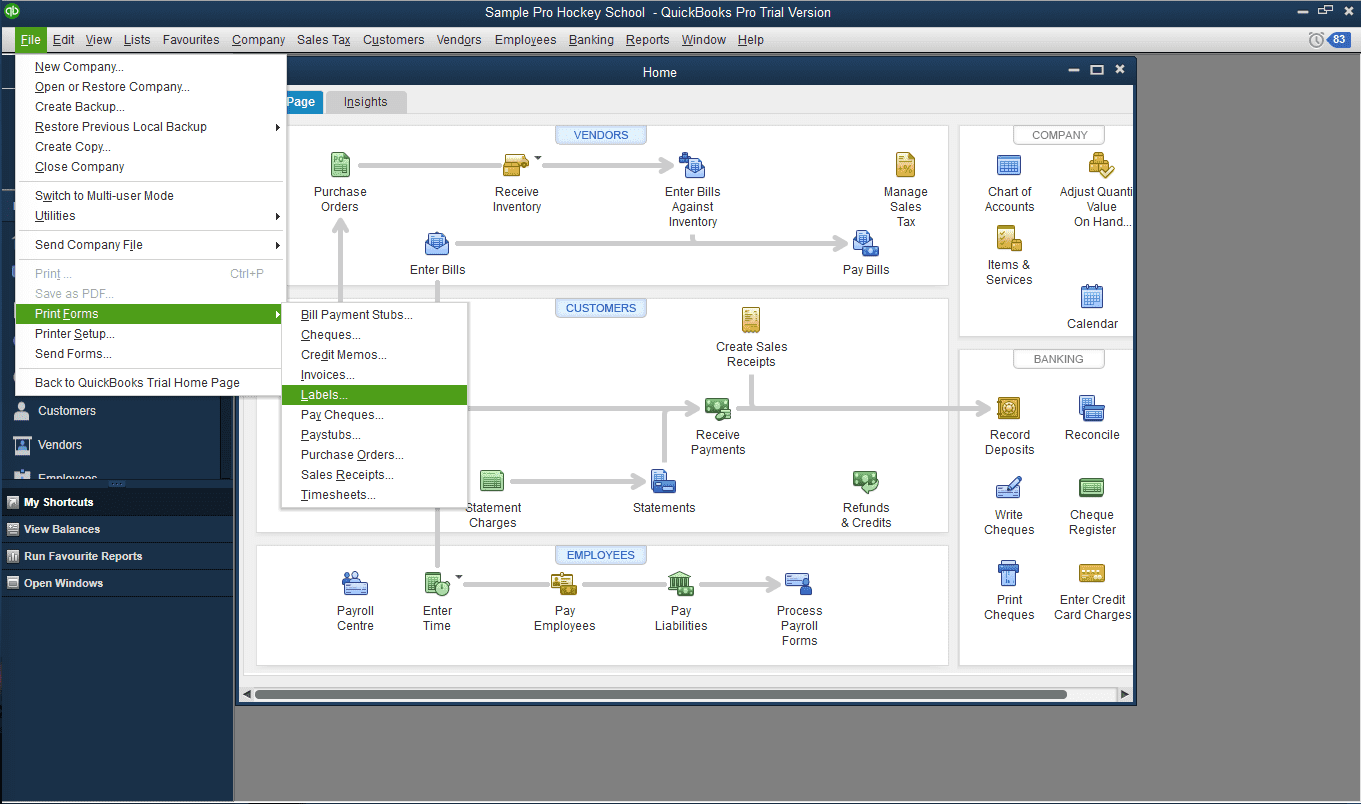Click the Enter Time icon
This screenshot has height=804, width=1361.
(437, 583)
